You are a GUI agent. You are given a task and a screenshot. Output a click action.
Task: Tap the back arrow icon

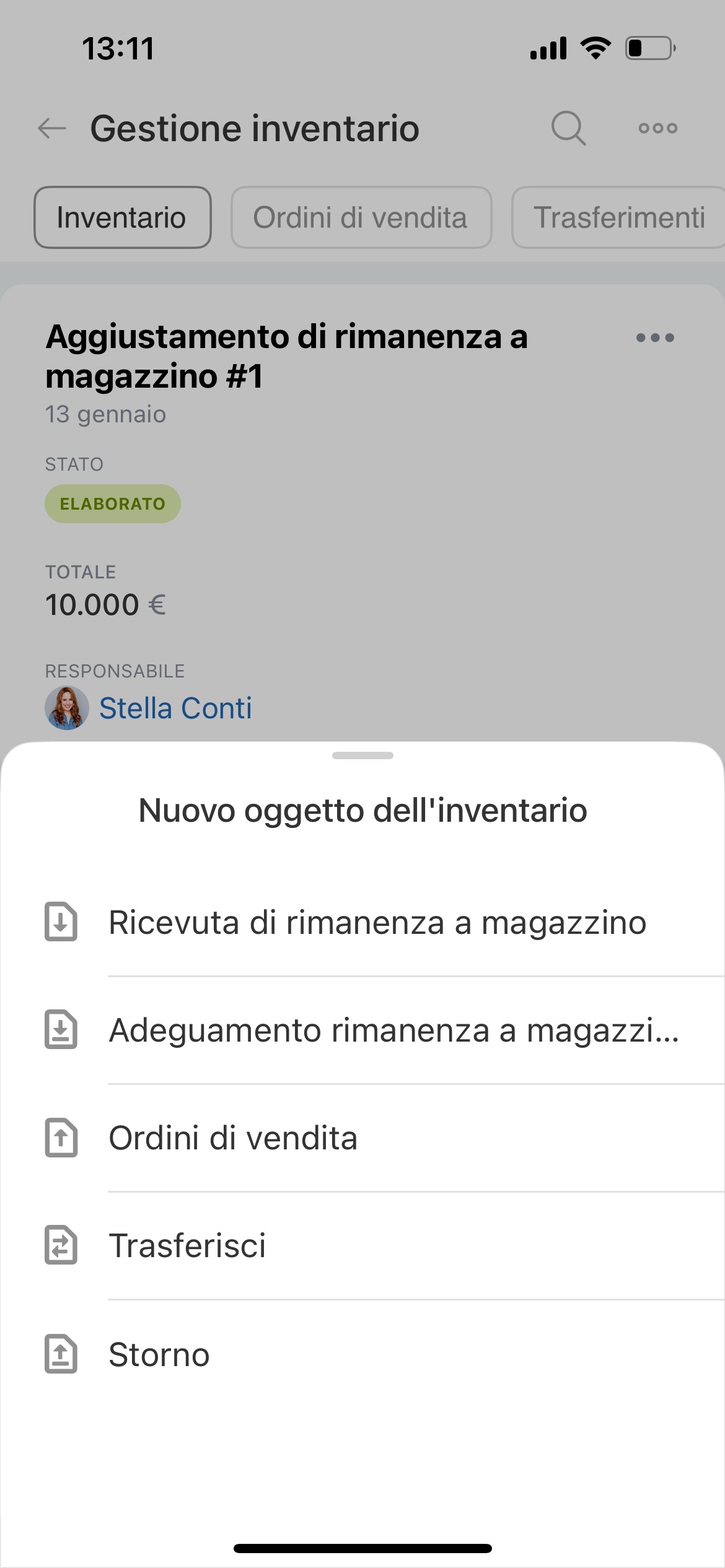(x=52, y=129)
